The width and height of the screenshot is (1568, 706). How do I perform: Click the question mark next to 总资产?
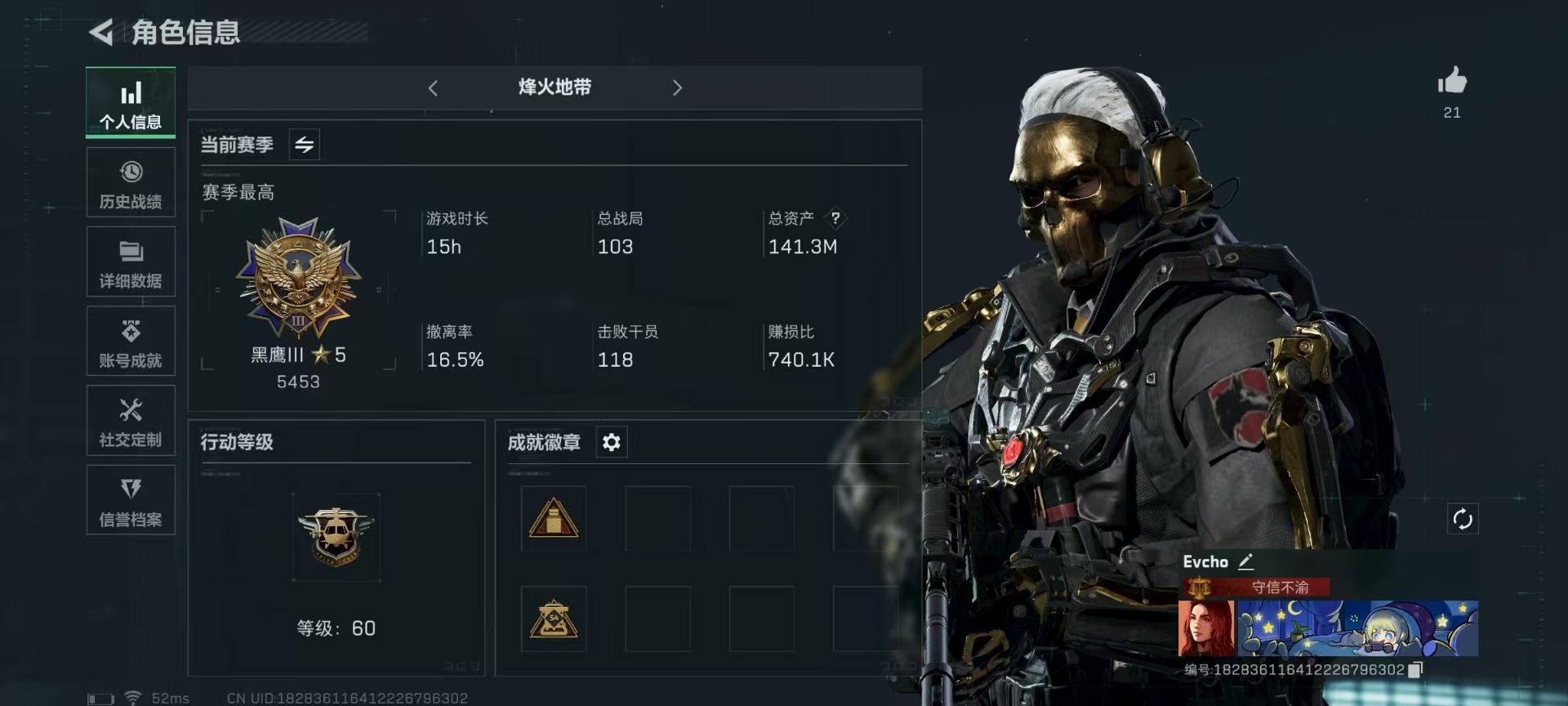pos(835,218)
